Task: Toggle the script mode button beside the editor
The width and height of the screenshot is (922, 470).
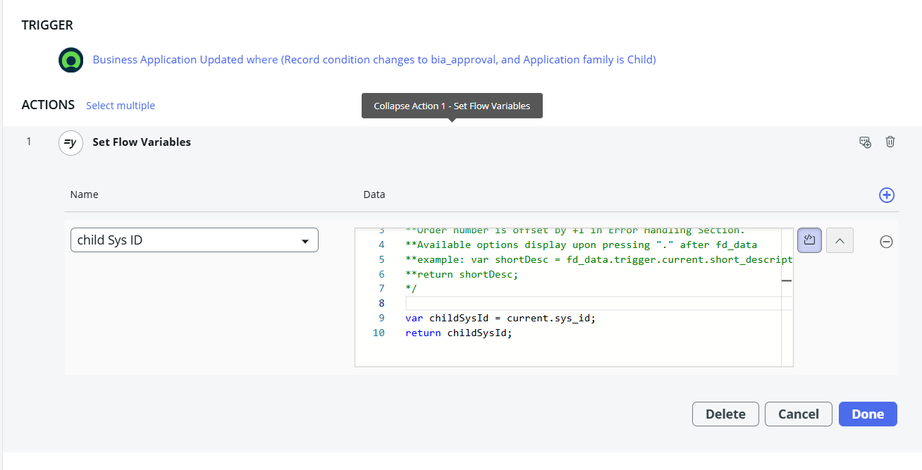Action: point(809,240)
